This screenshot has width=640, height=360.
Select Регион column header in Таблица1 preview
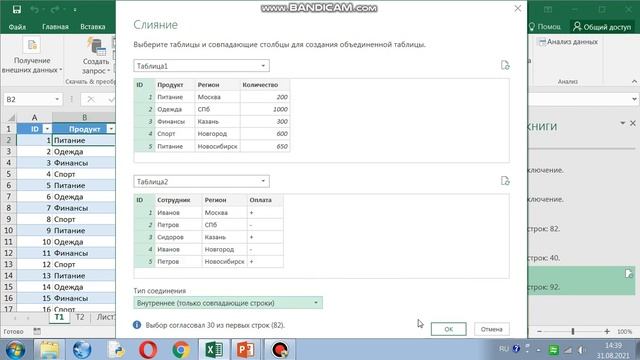[x=218, y=85]
